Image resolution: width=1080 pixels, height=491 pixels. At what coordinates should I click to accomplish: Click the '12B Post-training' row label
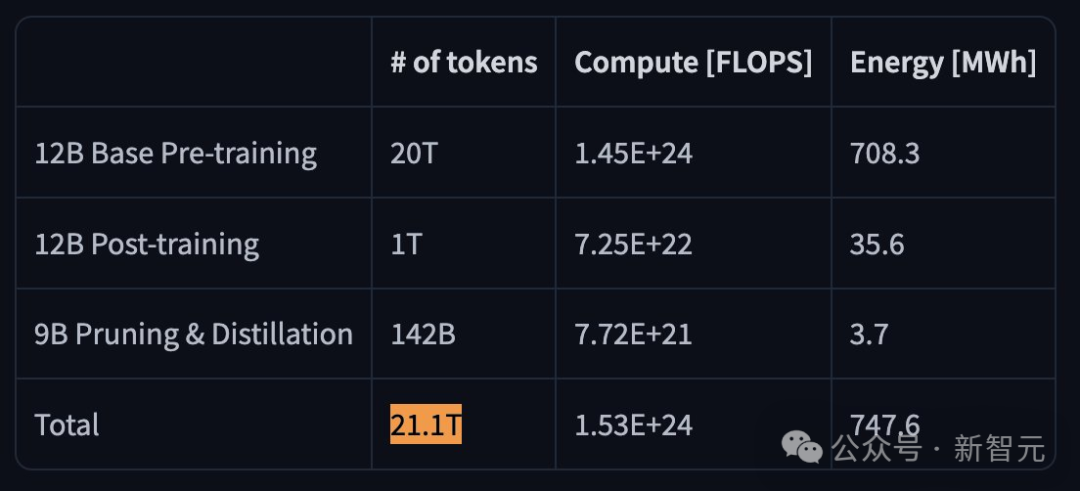pos(147,244)
